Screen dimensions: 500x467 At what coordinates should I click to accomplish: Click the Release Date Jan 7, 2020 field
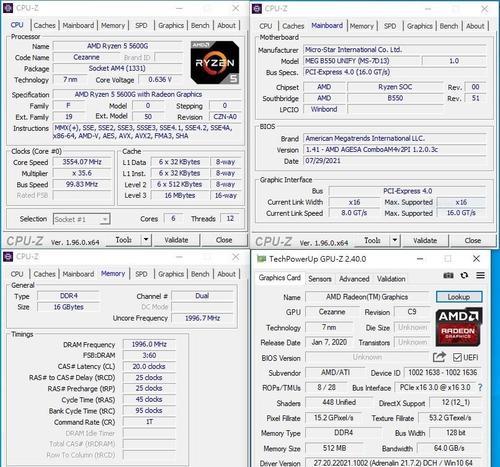[x=329, y=342]
